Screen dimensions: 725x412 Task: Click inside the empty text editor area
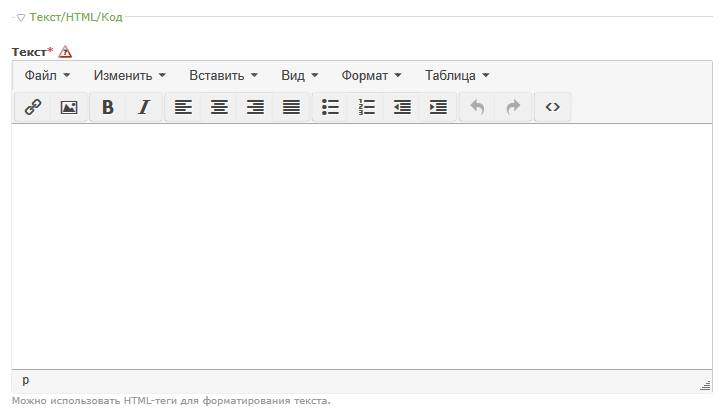tap(362, 245)
